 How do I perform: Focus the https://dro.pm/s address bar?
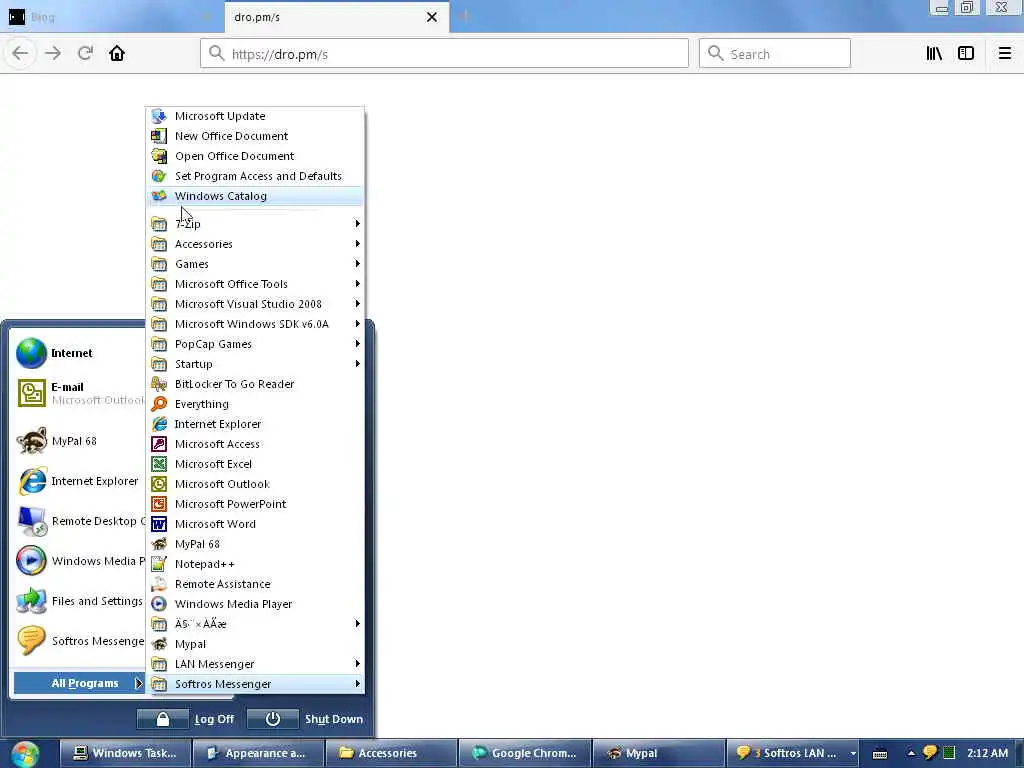click(444, 54)
